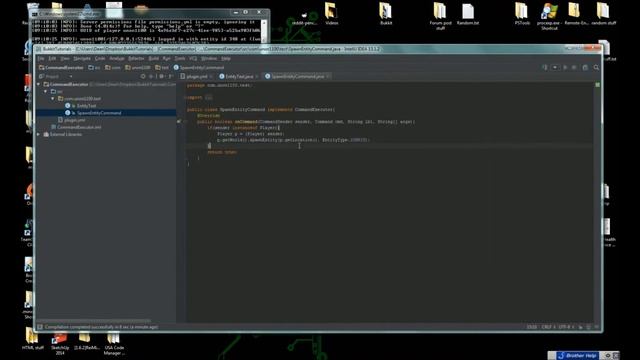
Task: Open the Build menu
Action: [x=153, y=58]
